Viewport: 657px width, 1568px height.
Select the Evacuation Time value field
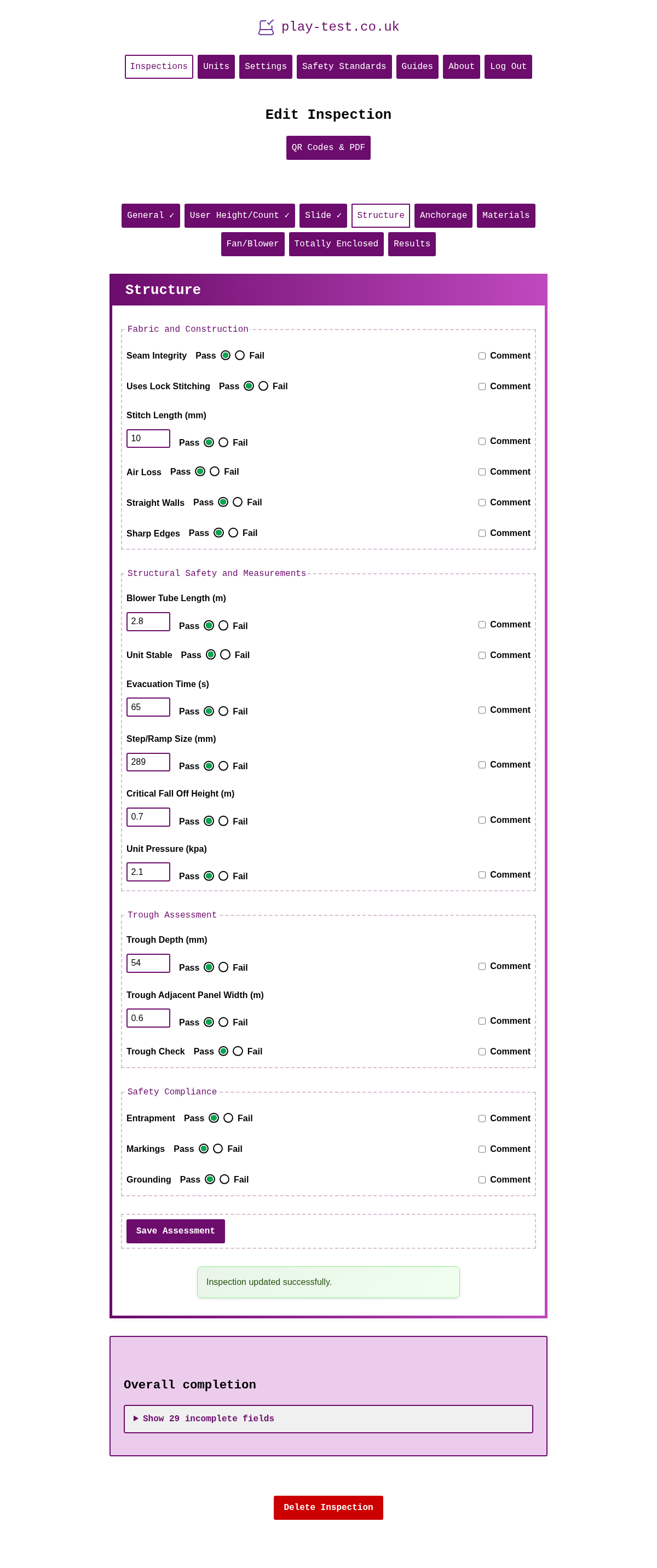(148, 707)
